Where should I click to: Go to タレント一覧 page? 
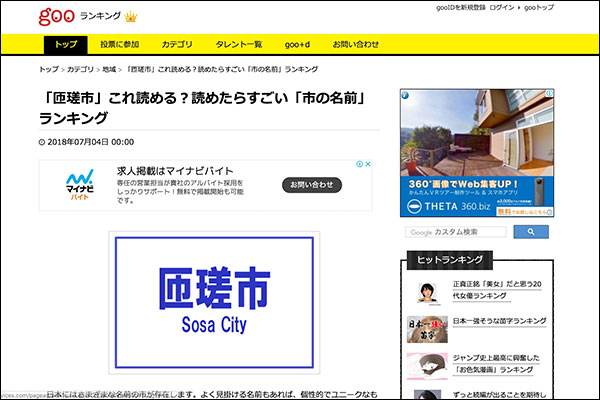(x=238, y=45)
